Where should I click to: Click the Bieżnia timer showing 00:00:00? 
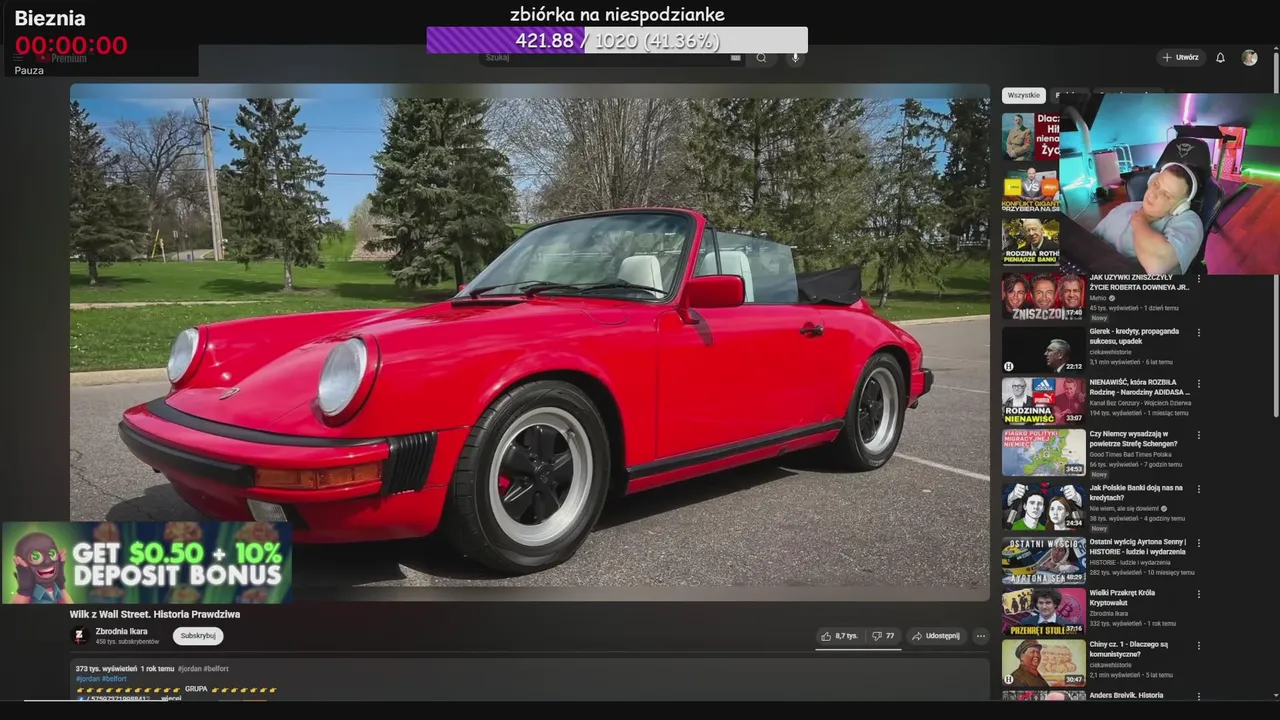pyautogui.click(x=71, y=46)
